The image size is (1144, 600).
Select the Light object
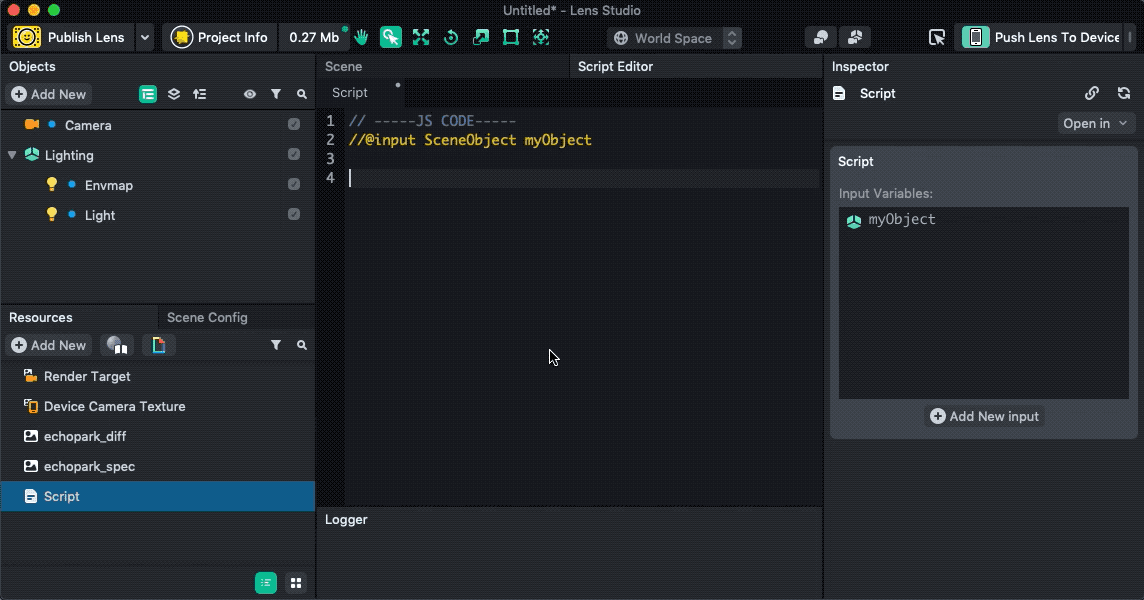158,215
